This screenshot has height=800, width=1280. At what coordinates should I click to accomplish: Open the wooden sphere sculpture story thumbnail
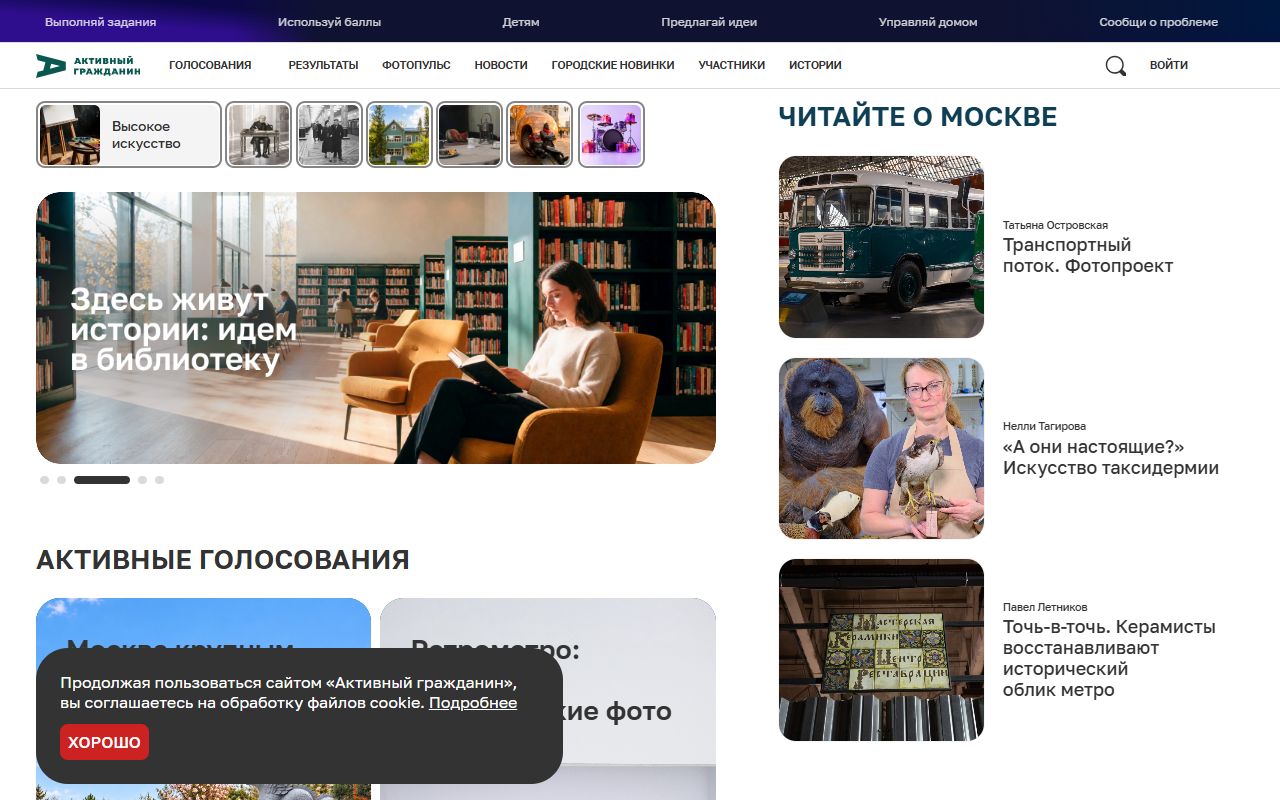tap(540, 135)
